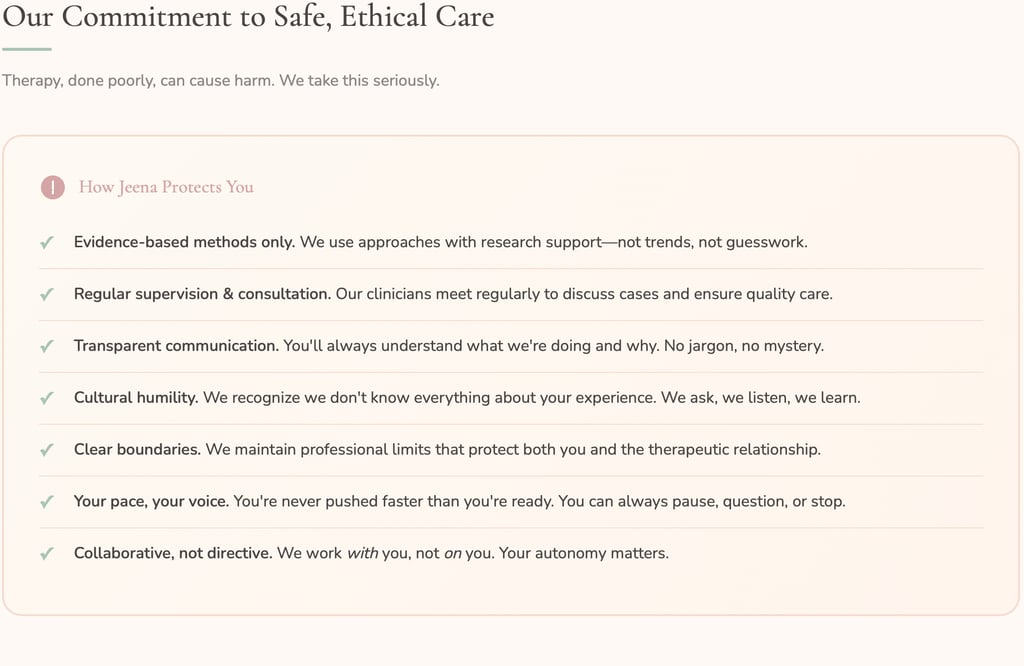Viewport: 1024px width, 666px height.
Task: Click the checkmark next to Cultural humility
Action: tap(46, 398)
